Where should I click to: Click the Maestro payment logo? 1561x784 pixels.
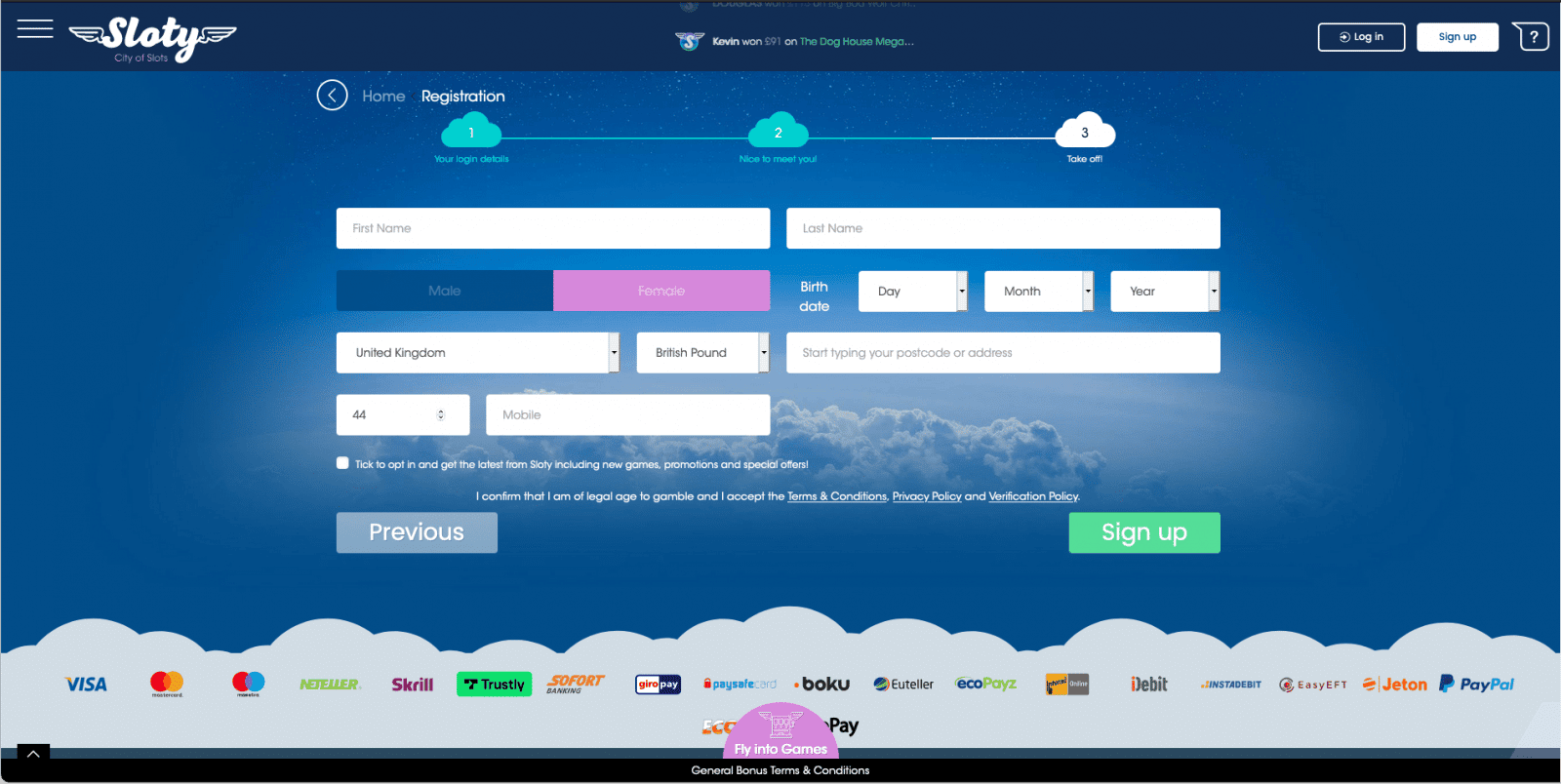(249, 684)
